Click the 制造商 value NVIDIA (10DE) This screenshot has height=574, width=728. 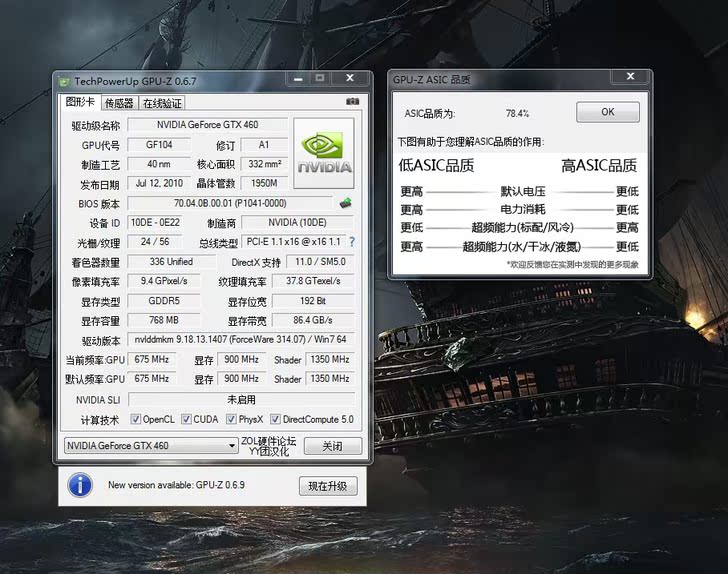[x=298, y=223]
